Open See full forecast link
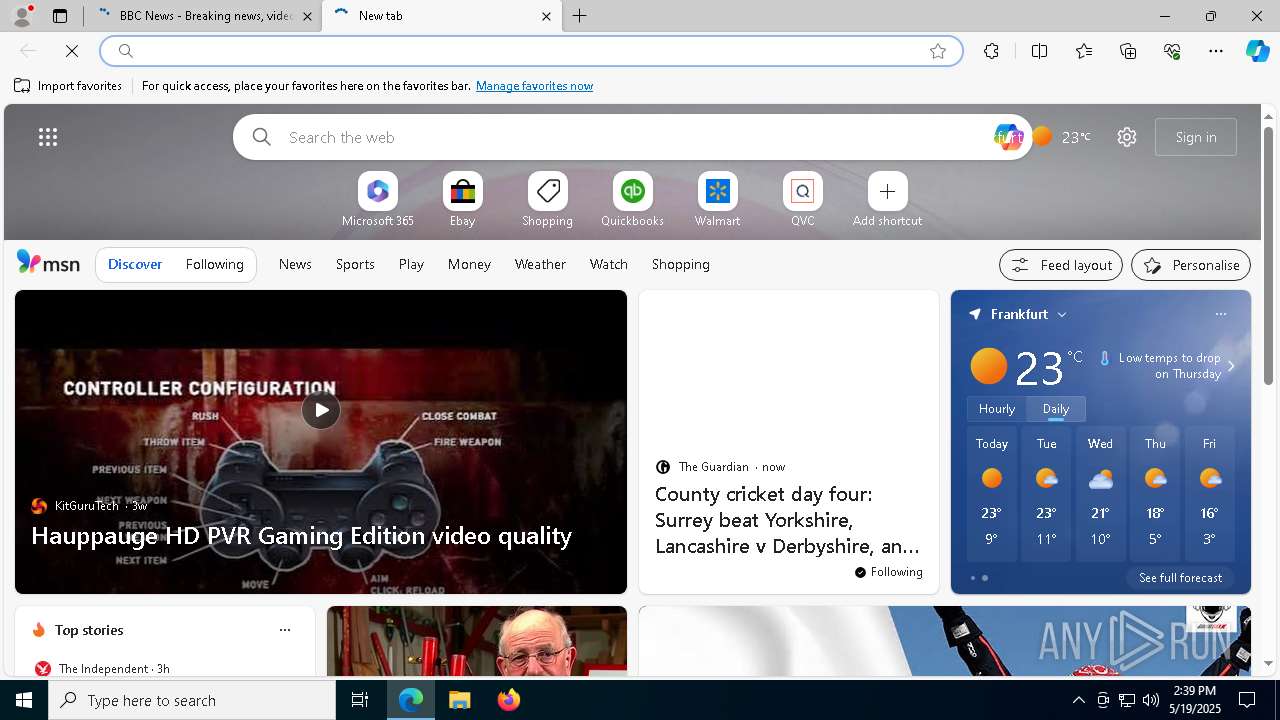The height and width of the screenshot is (720, 1280). (x=1180, y=578)
